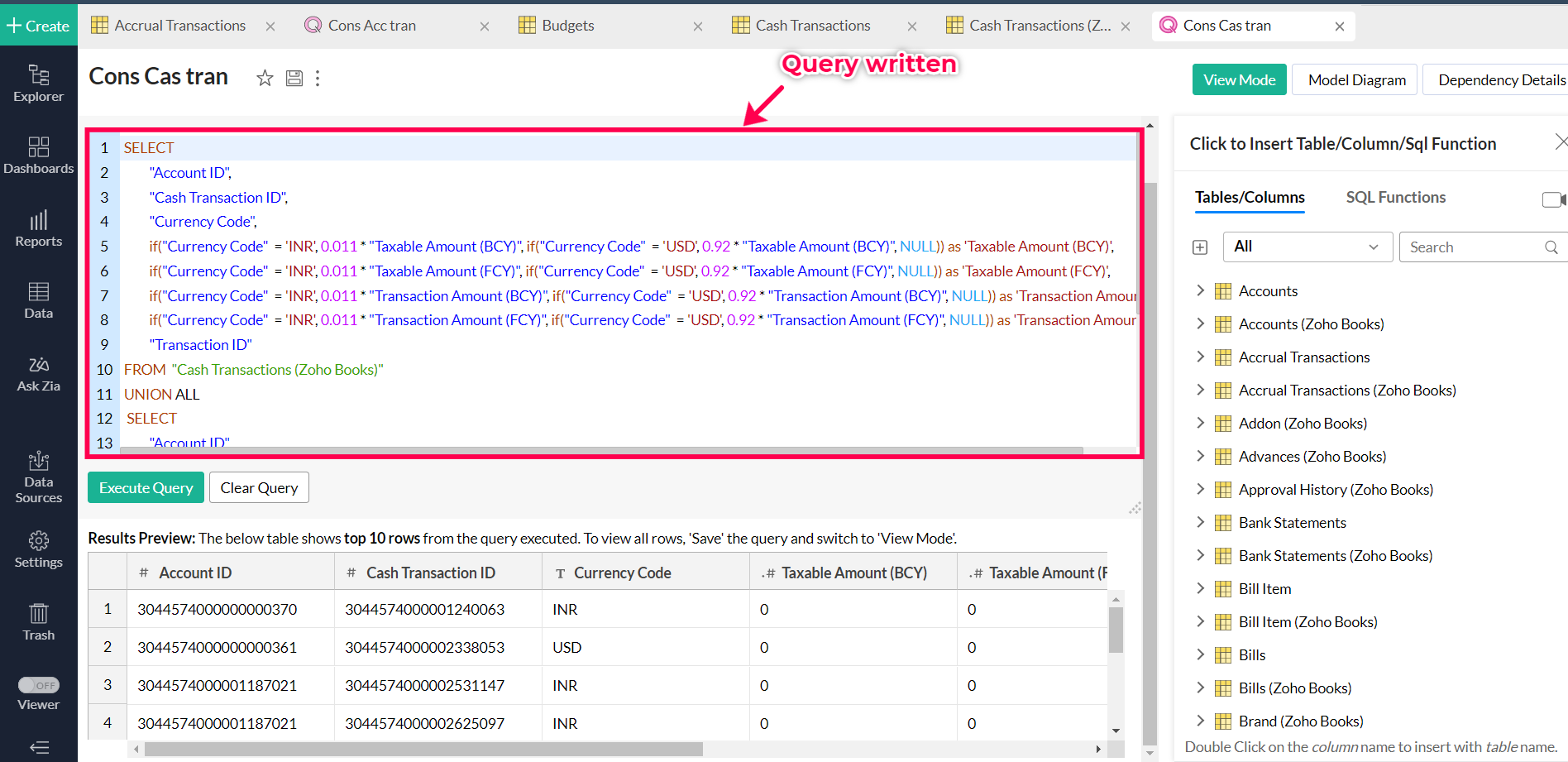The width and height of the screenshot is (1568, 762).
Task: Switch to the Cons Acc tran tab
Action: coord(372,26)
